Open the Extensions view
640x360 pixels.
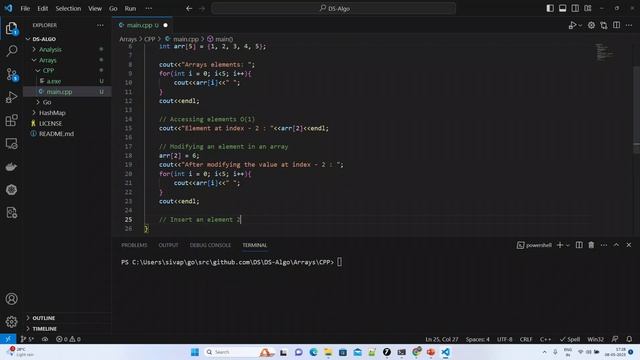click(11, 120)
